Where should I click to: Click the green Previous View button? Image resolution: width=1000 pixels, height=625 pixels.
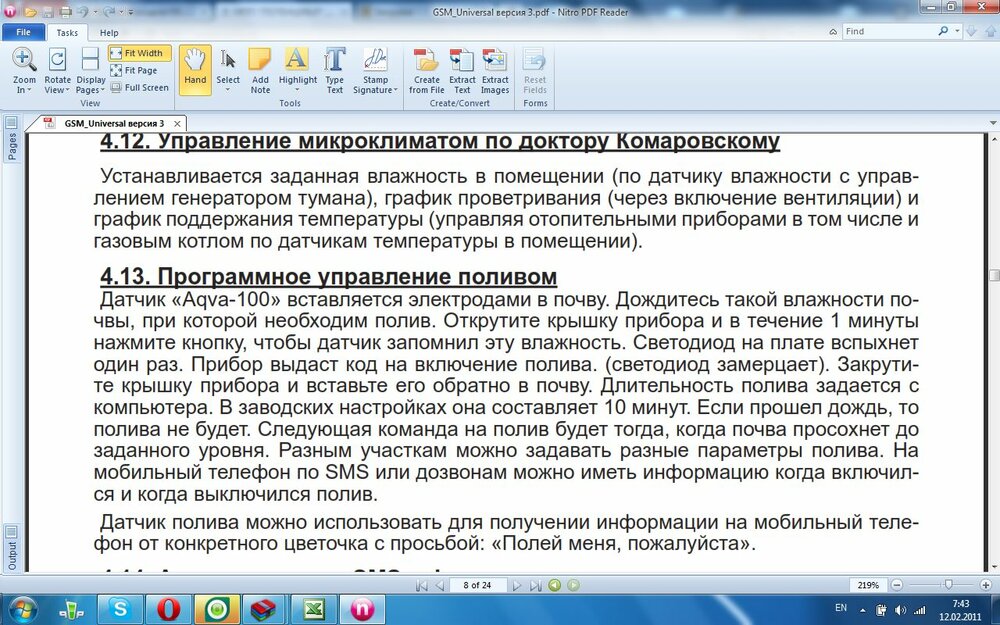coord(554,585)
